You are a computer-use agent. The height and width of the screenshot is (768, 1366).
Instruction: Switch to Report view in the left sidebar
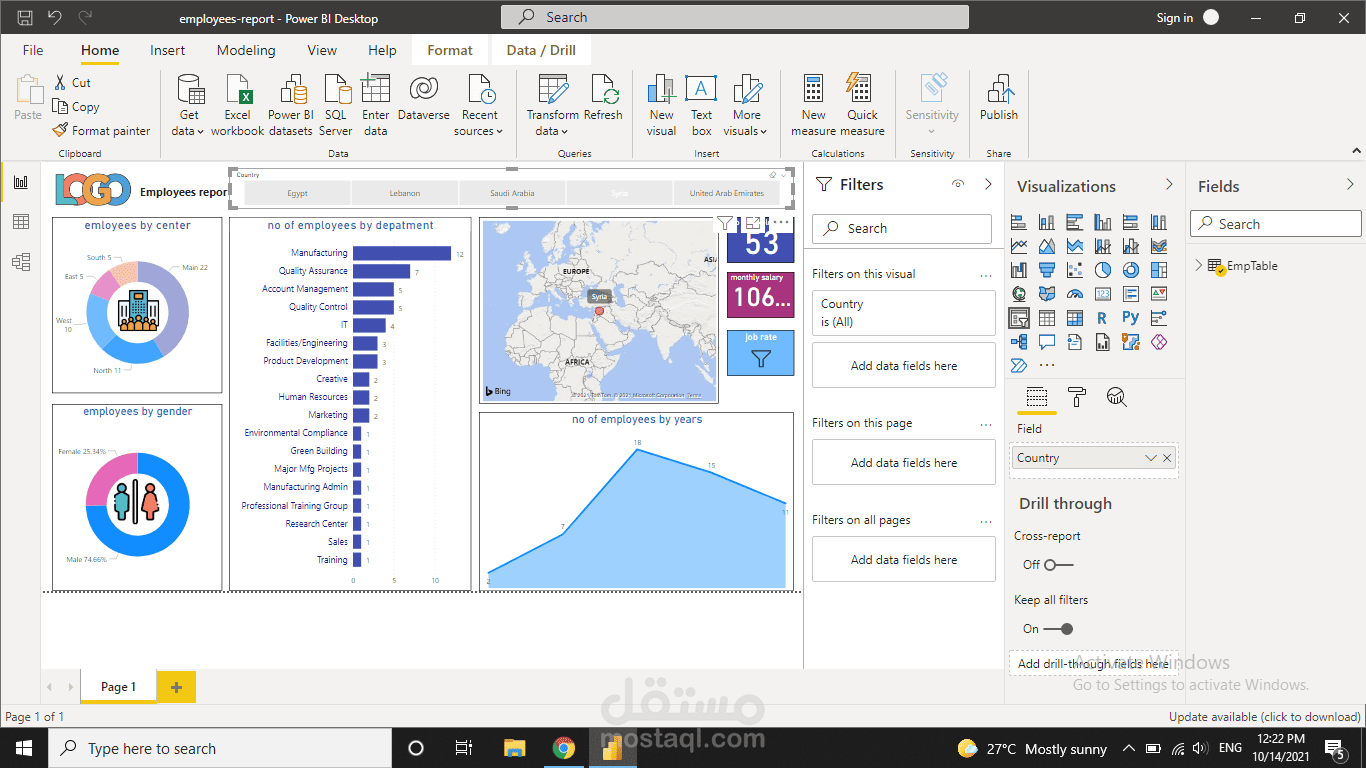pos(20,183)
